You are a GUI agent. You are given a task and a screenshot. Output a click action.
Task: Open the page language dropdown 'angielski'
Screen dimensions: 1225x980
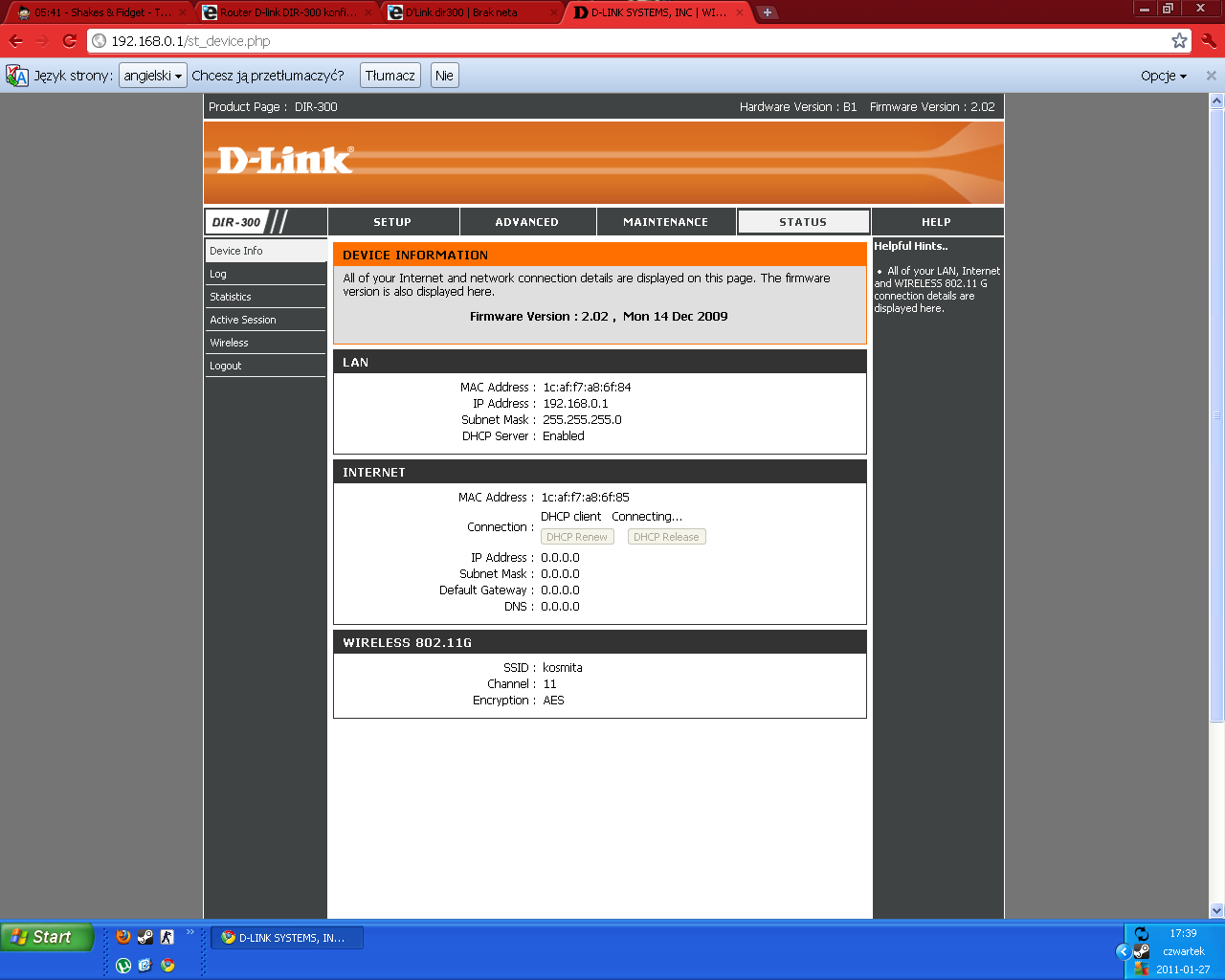[152, 76]
